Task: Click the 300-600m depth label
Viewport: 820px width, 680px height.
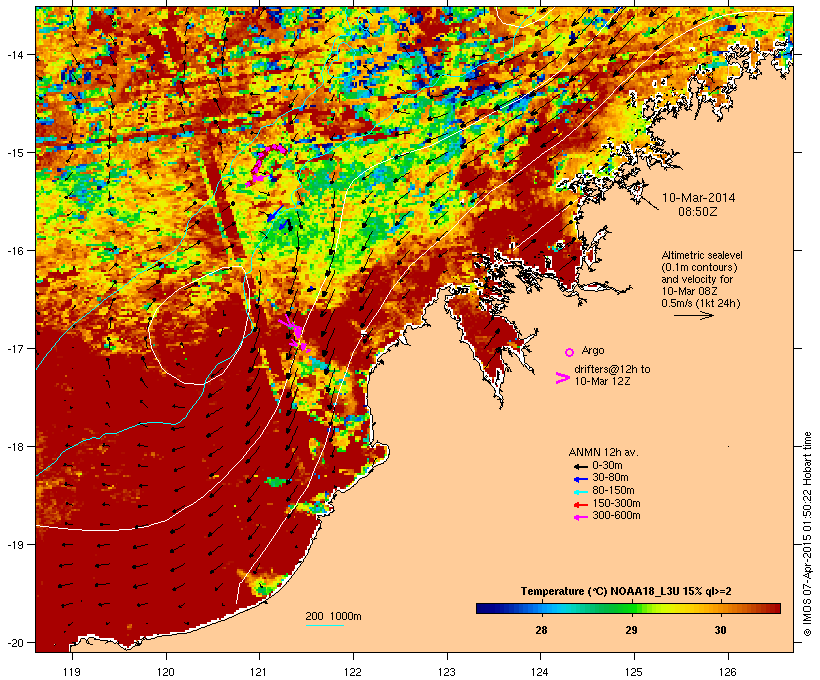Action: click(617, 516)
